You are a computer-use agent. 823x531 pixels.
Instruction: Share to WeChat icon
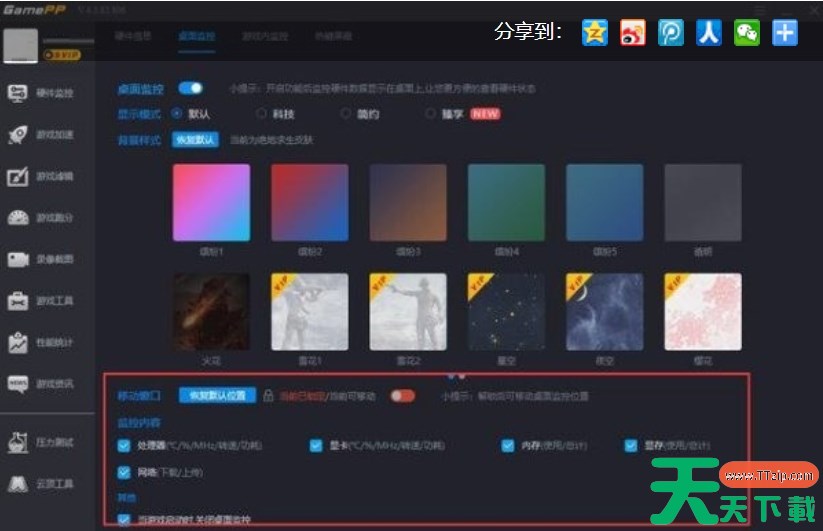(746, 33)
